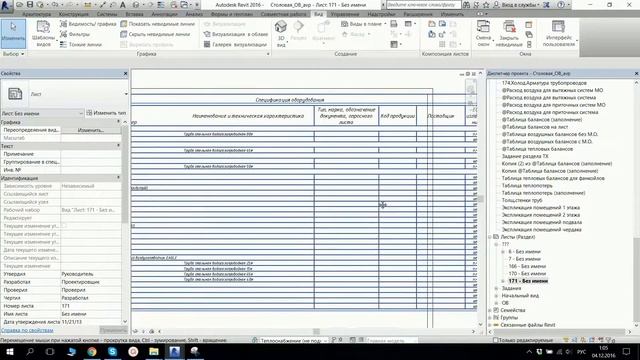The width and height of the screenshot is (640, 360).
Task: Open Фильтры (Filters) dialog
Action: click(75, 34)
